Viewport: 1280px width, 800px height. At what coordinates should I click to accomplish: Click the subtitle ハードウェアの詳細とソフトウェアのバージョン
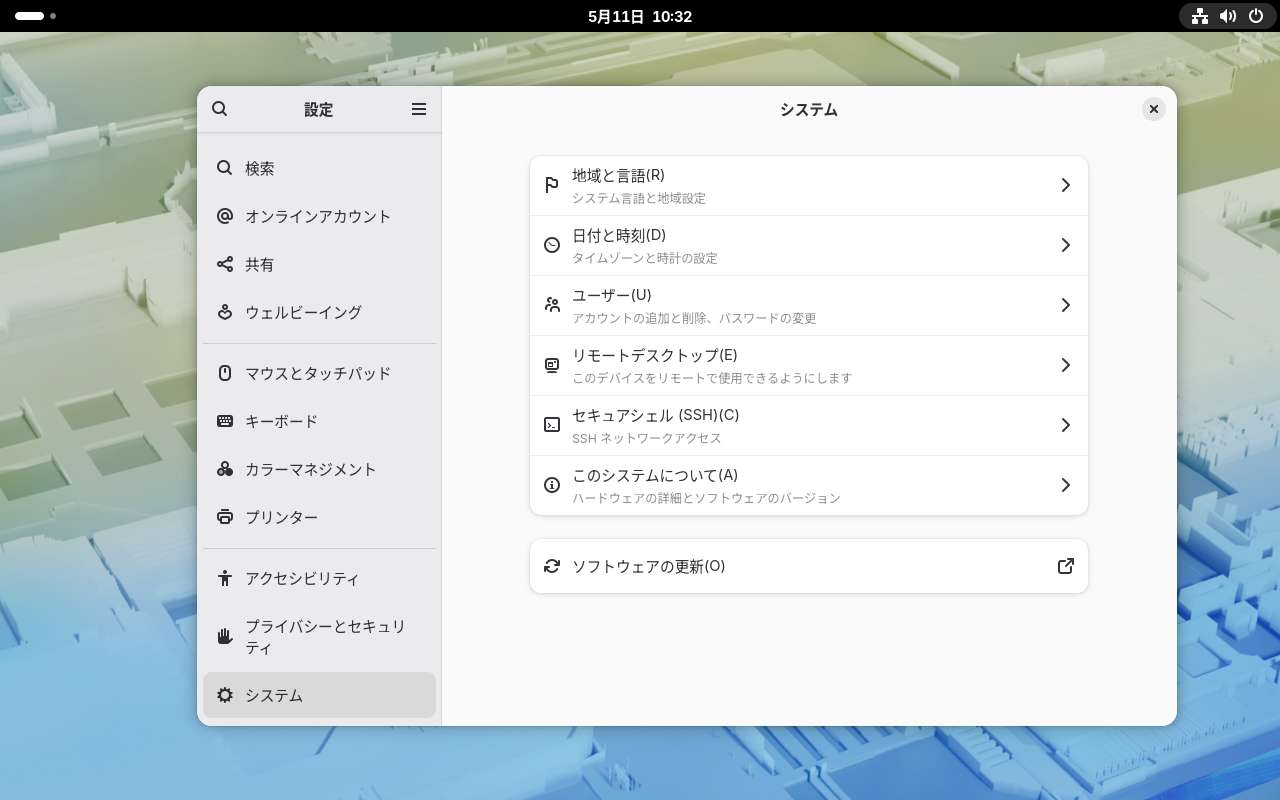[x=706, y=498]
